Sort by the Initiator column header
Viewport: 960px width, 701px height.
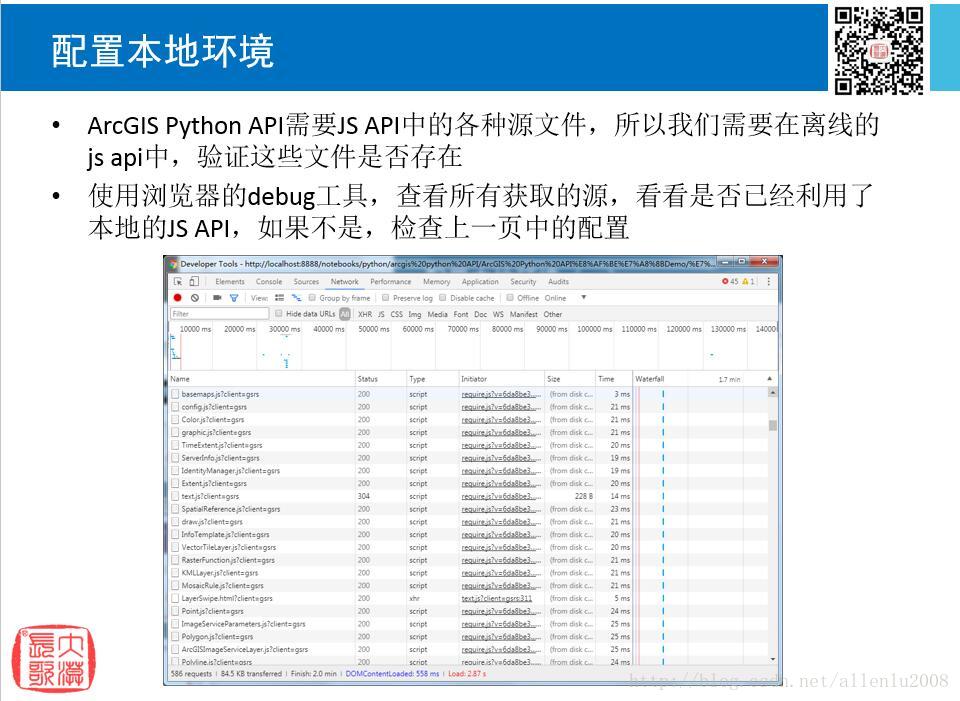point(501,379)
